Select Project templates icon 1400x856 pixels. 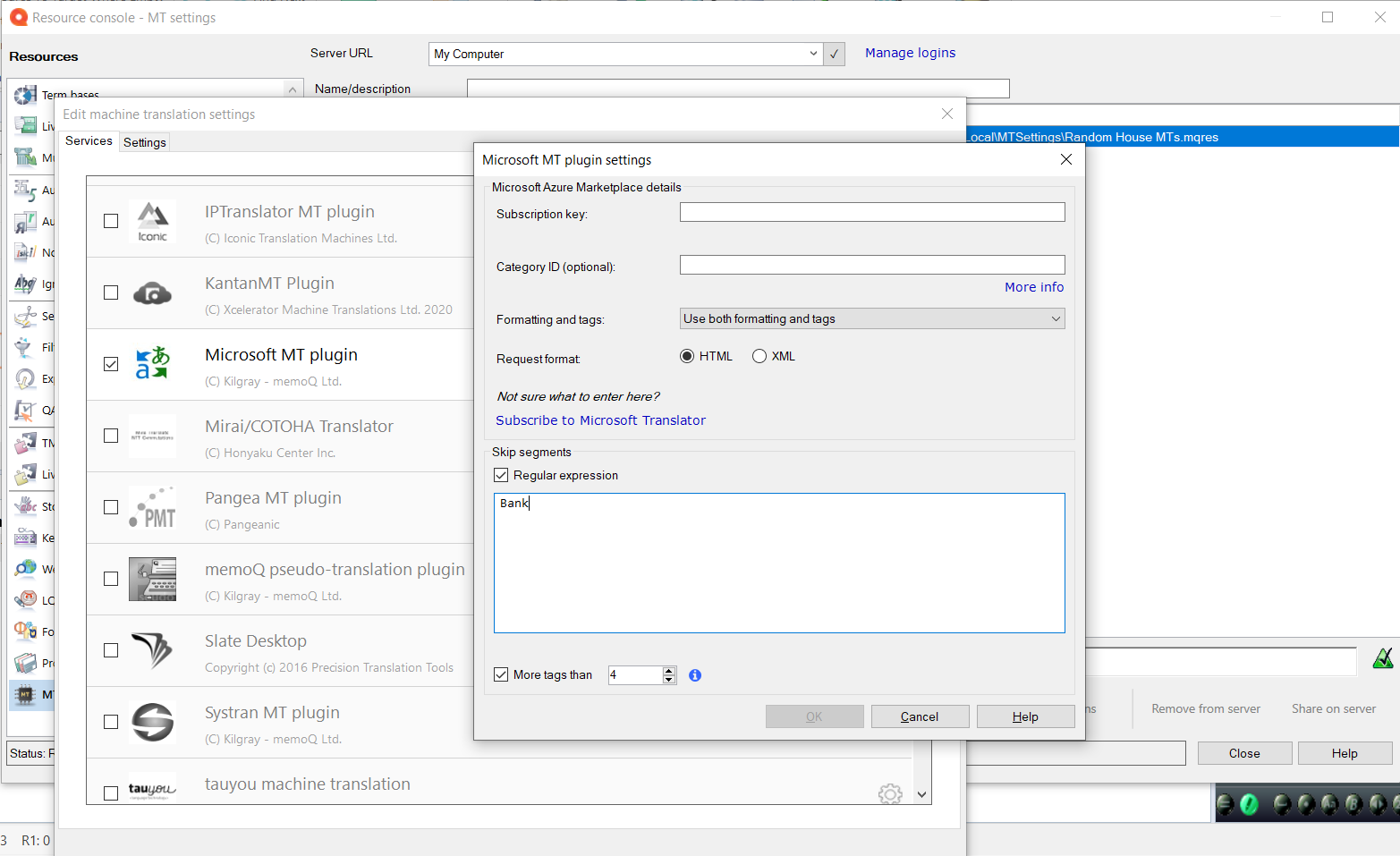(25, 663)
